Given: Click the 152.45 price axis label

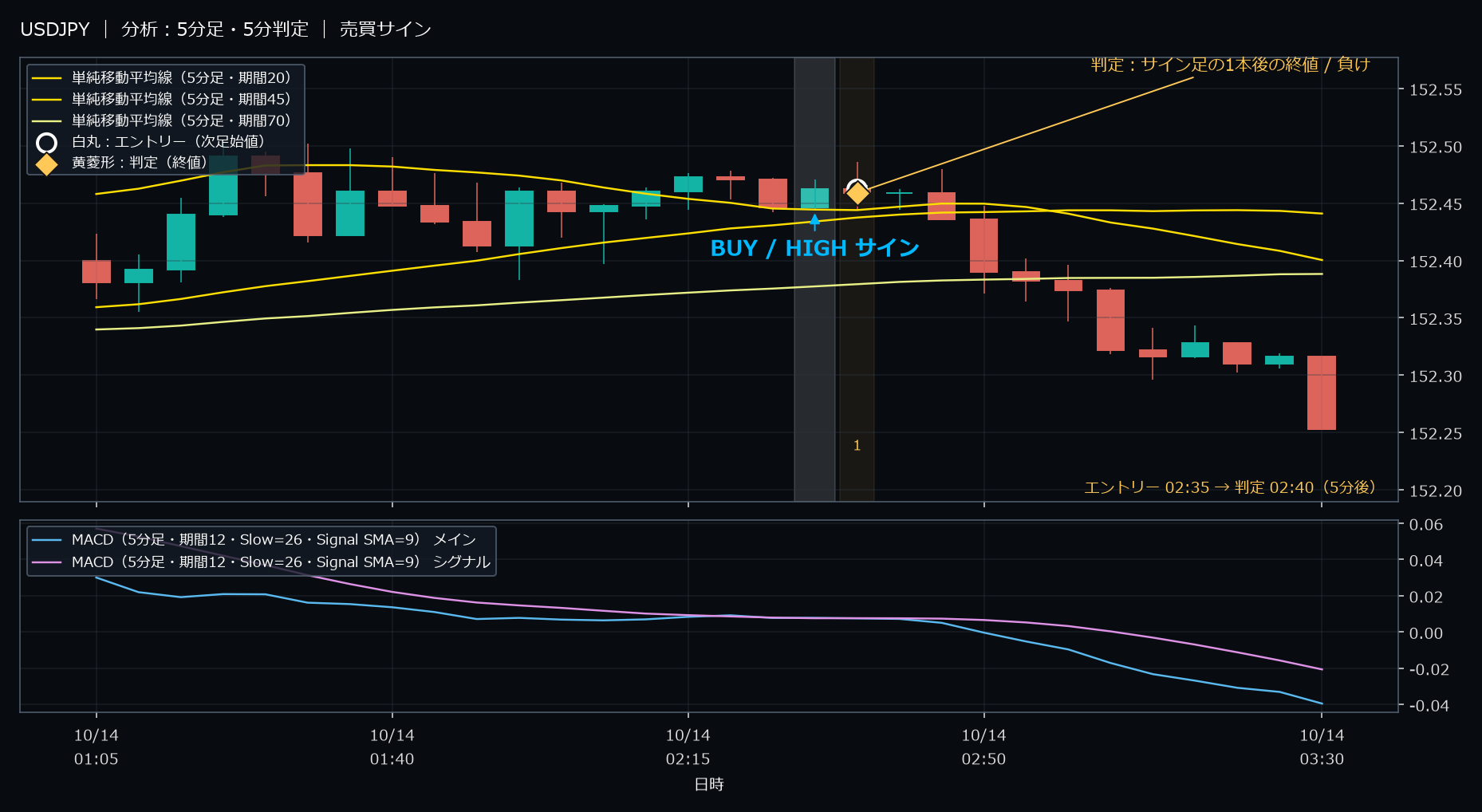Looking at the screenshot, I should (x=1436, y=205).
